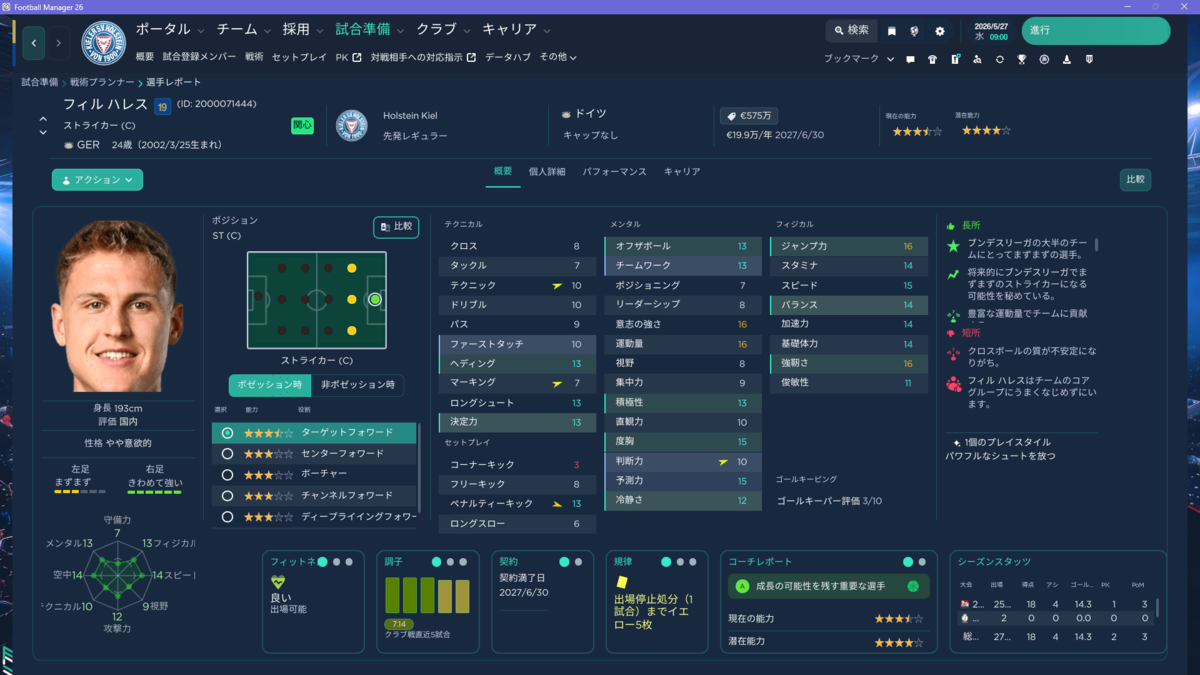
Task: Open the その他 submenu dropdown
Action: (x=558, y=57)
